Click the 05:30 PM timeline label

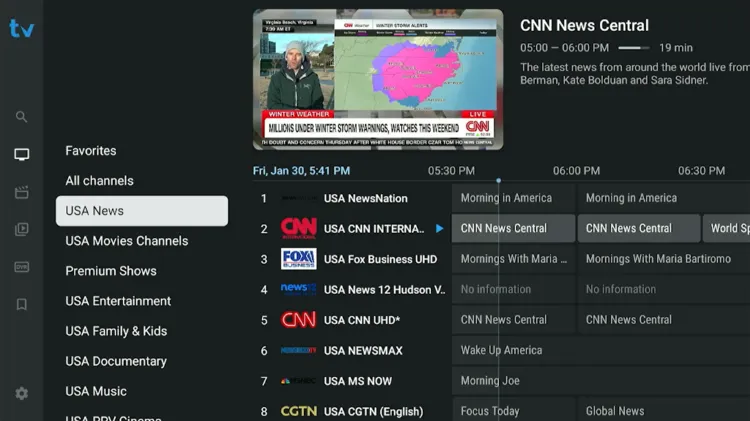tap(451, 171)
